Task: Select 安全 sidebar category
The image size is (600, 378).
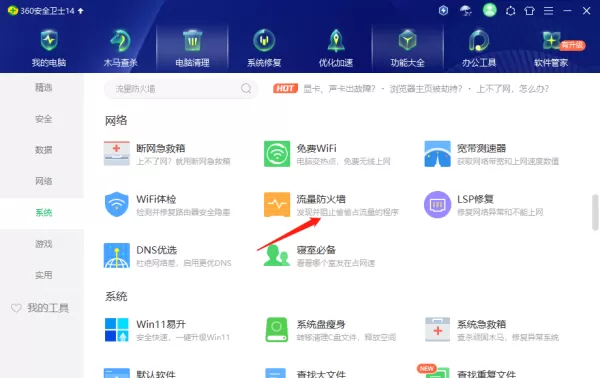Action: click(44, 119)
